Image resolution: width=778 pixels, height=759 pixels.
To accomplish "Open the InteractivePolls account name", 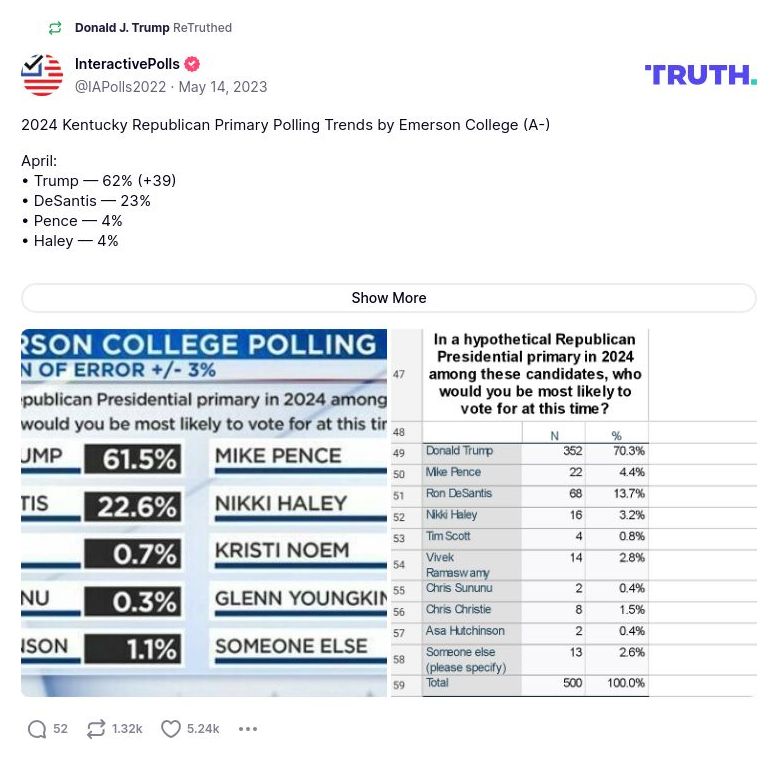I will 127,65.
